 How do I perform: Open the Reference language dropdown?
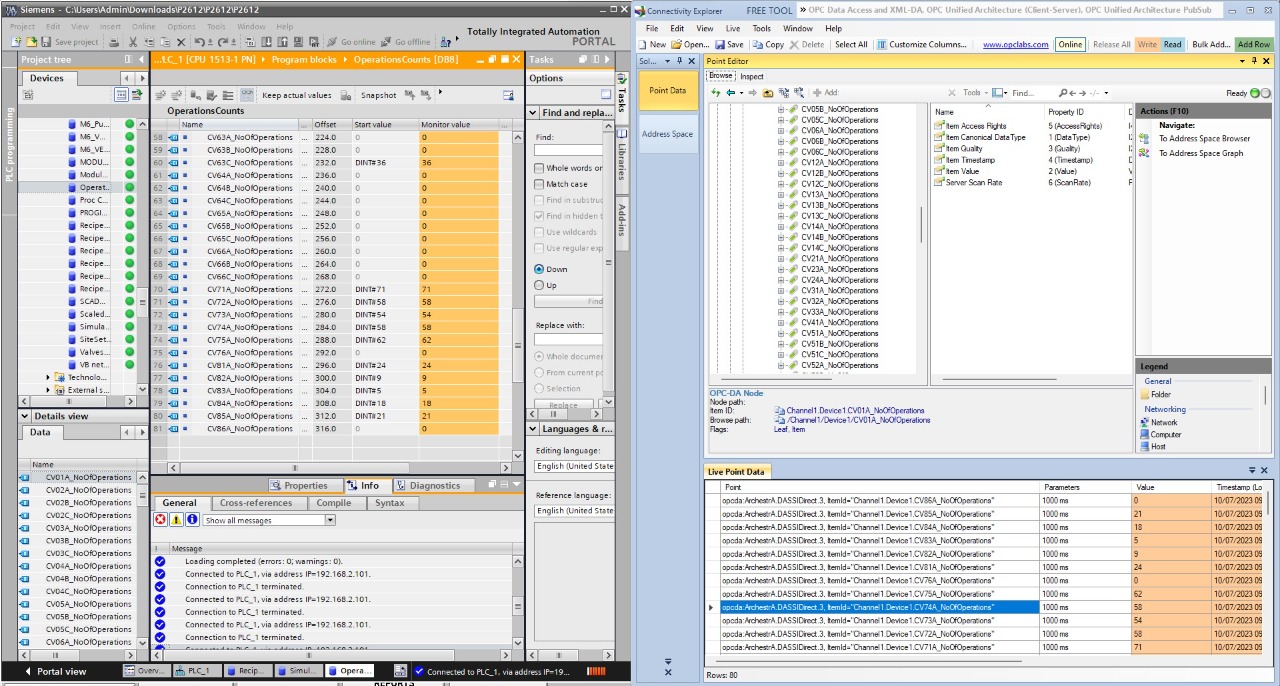[574, 510]
